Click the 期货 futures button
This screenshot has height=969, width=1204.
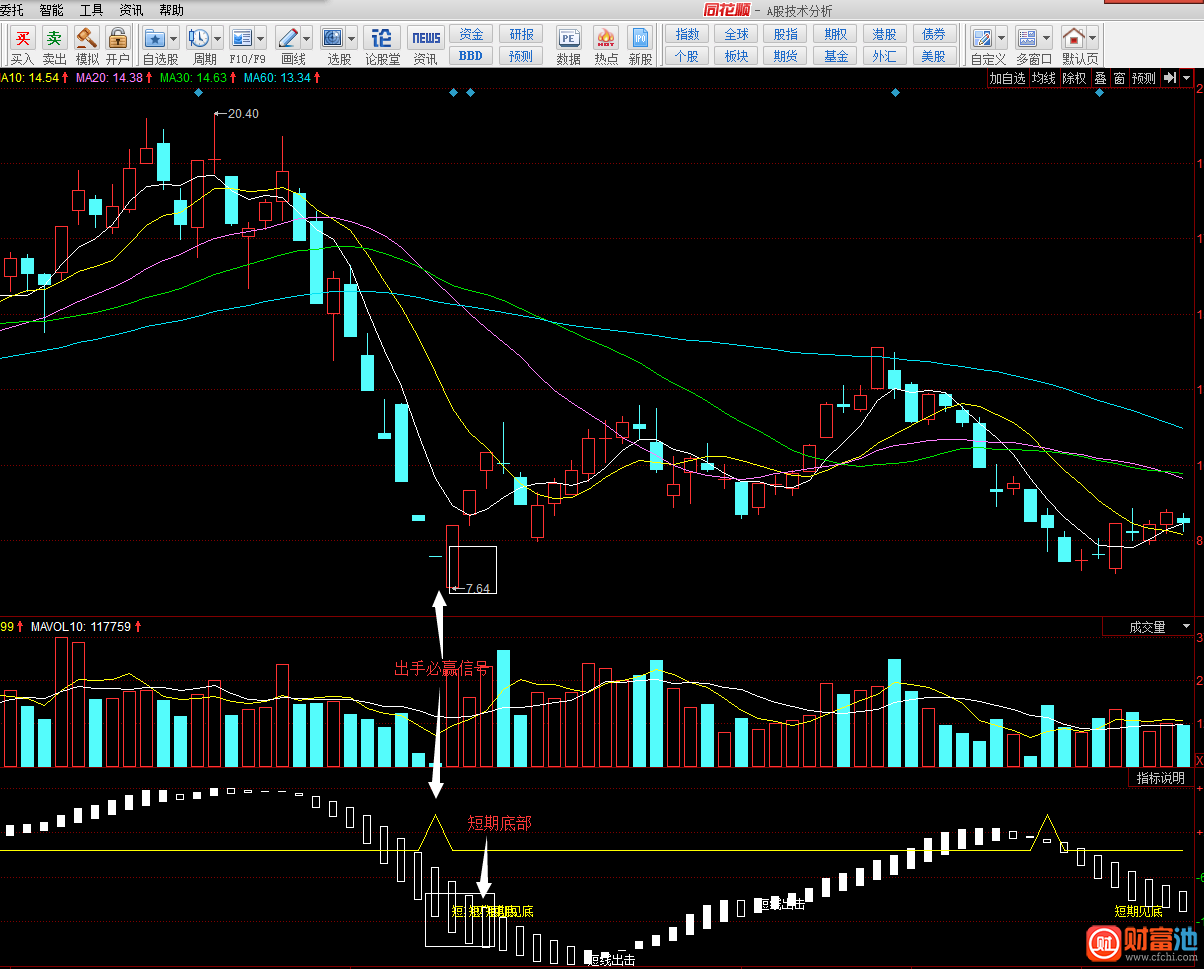click(x=785, y=56)
